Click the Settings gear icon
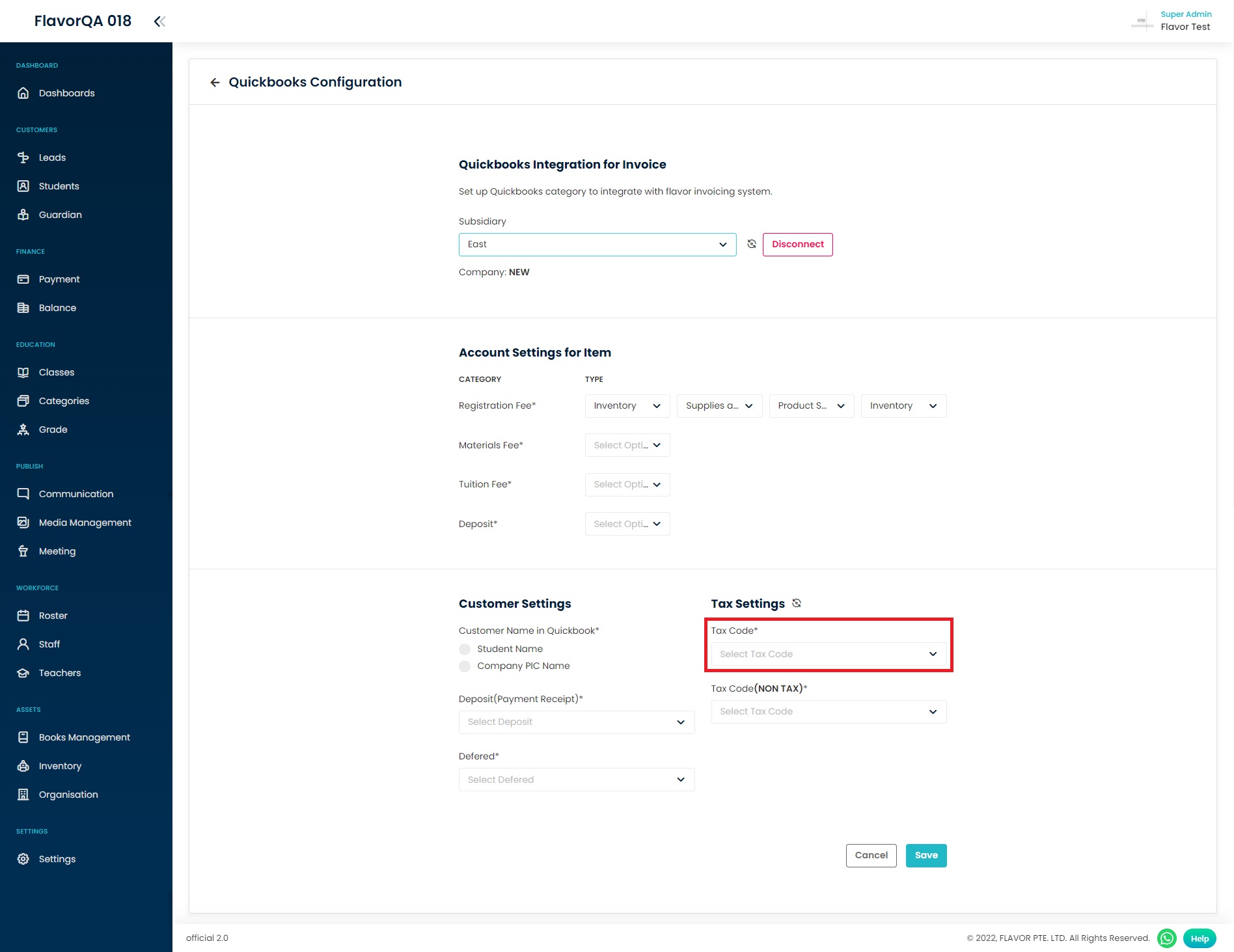The height and width of the screenshot is (952, 1234). pyautogui.click(x=23, y=859)
